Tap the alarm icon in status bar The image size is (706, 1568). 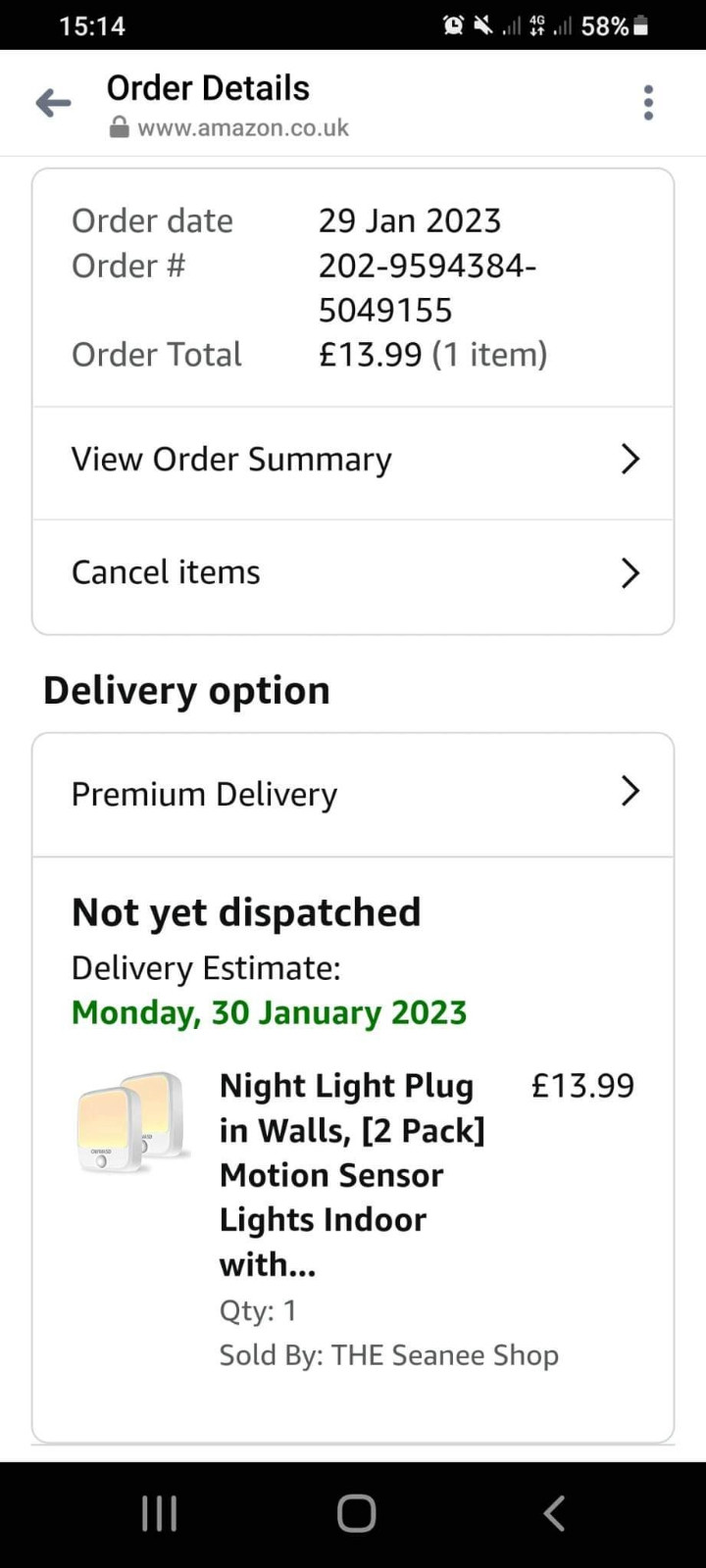pos(453,25)
